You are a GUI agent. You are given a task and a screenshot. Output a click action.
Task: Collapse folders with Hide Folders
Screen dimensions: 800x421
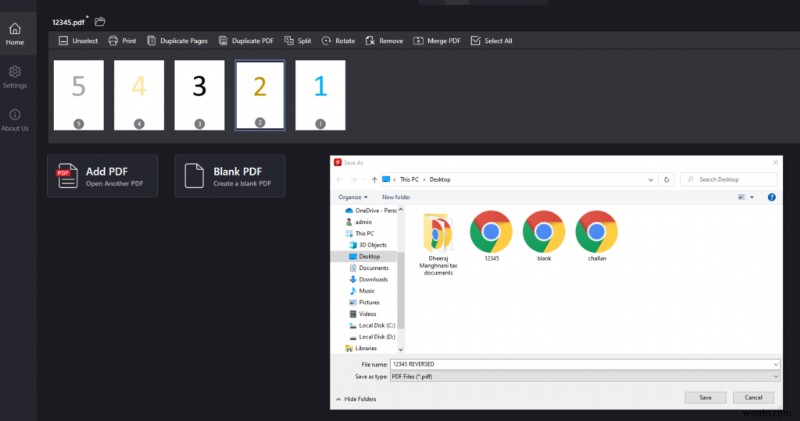click(360, 398)
